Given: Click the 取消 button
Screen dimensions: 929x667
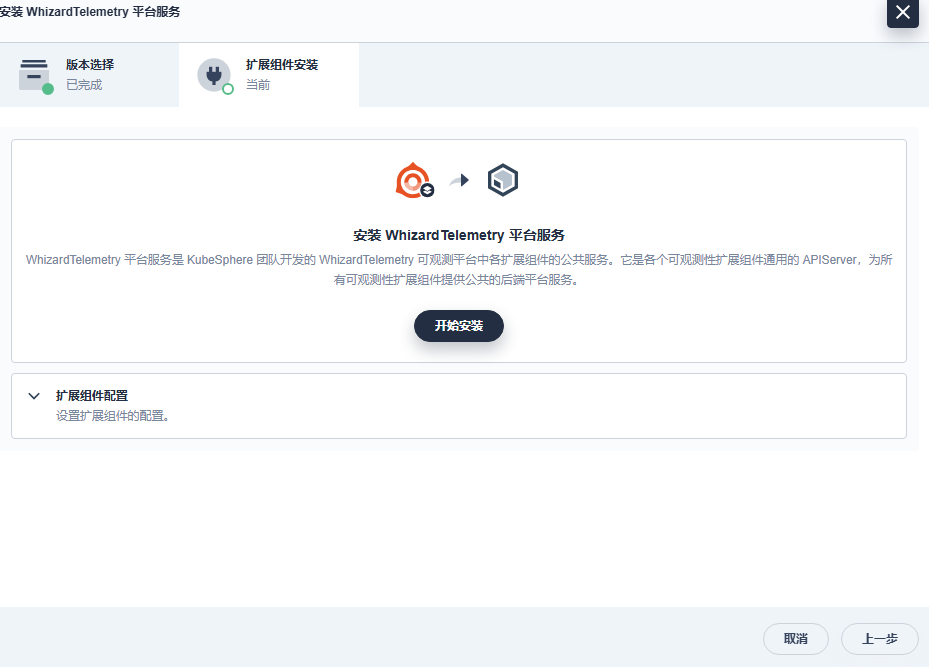Looking at the screenshot, I should (x=796, y=639).
